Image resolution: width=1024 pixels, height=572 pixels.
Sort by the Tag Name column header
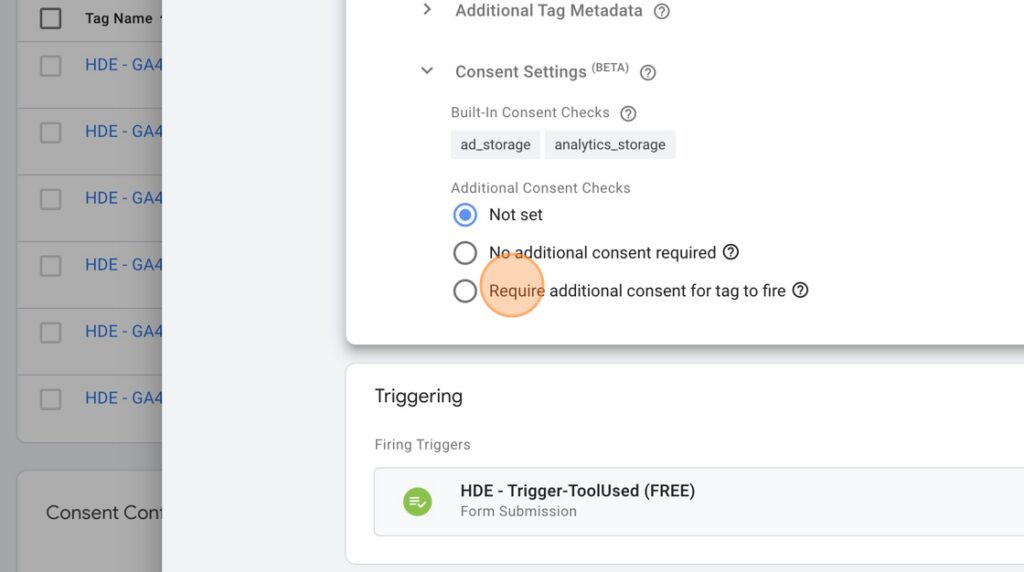(118, 18)
